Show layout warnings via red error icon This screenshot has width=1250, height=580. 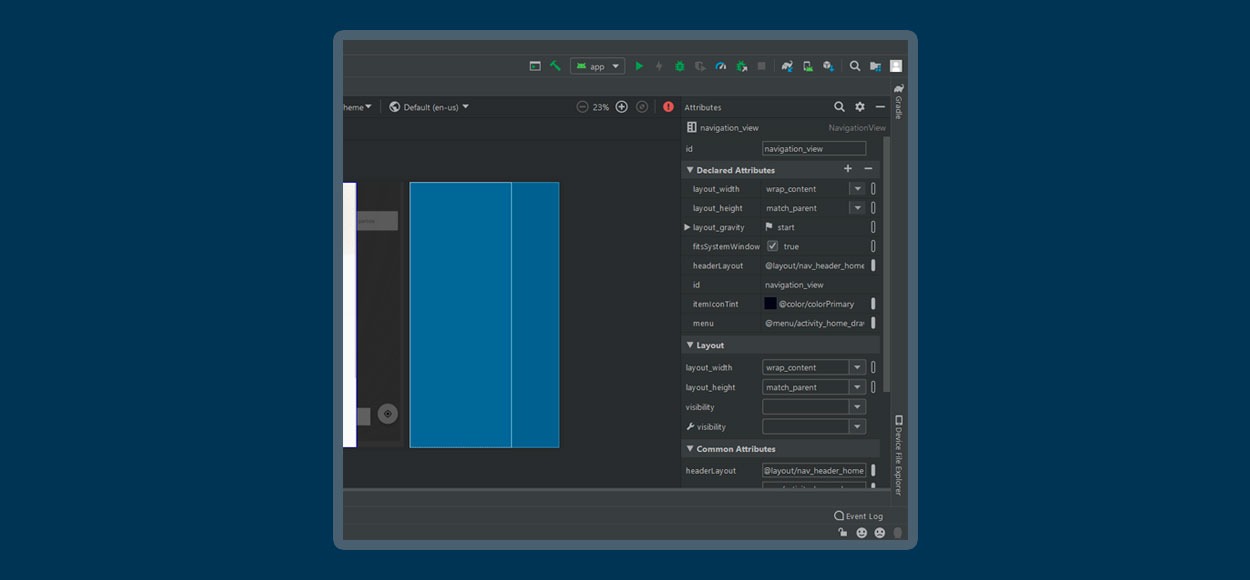[668, 107]
